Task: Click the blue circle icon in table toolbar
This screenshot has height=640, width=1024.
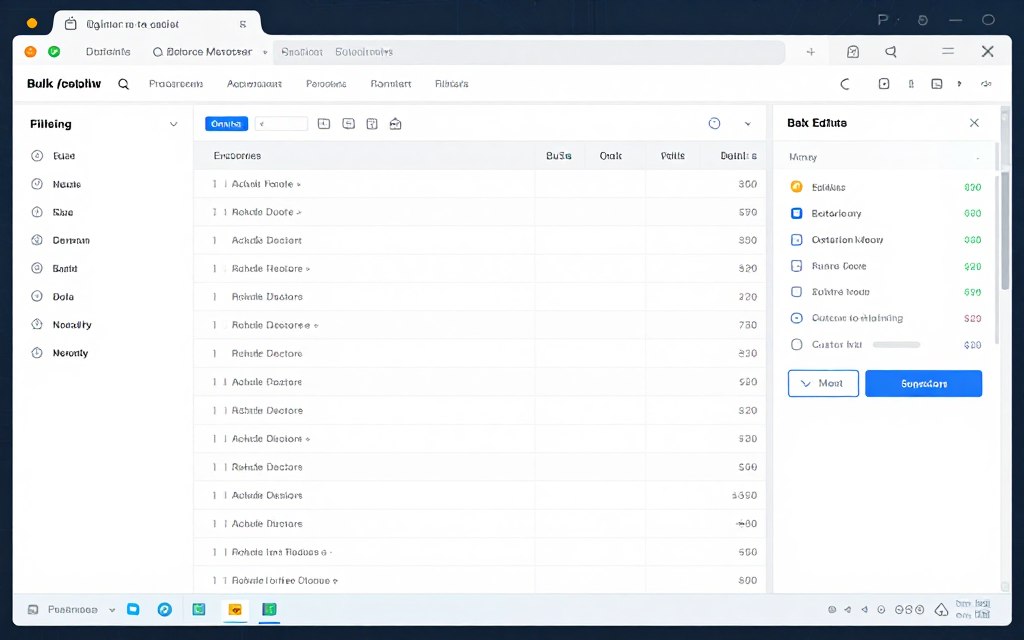Action: tap(714, 123)
